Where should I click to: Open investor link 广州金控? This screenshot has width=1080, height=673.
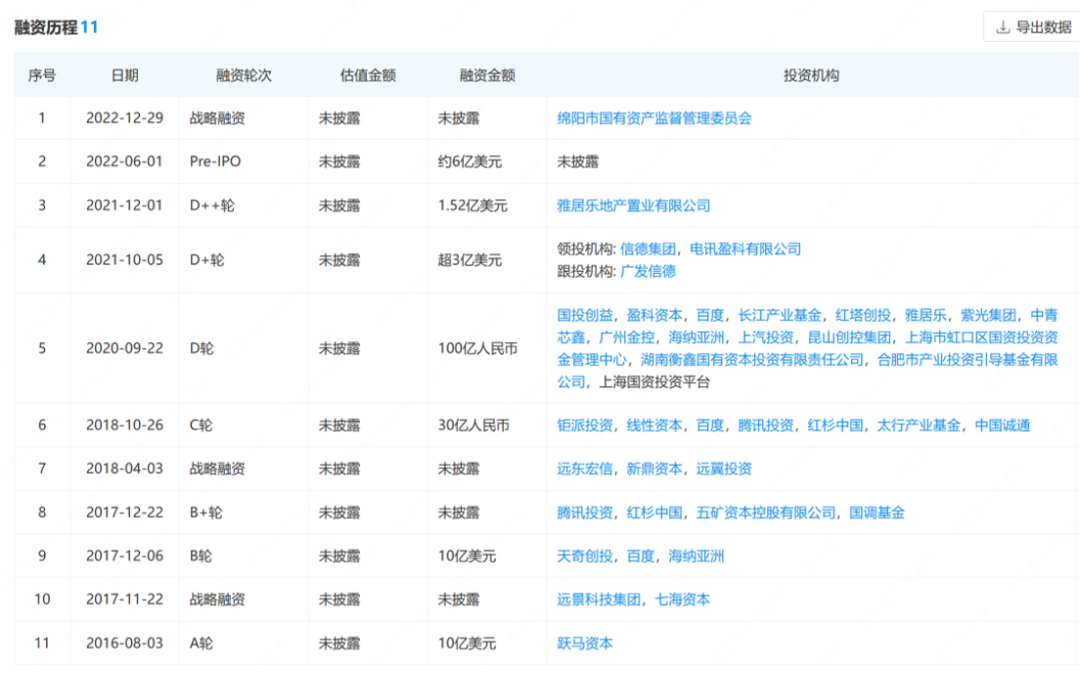627,338
